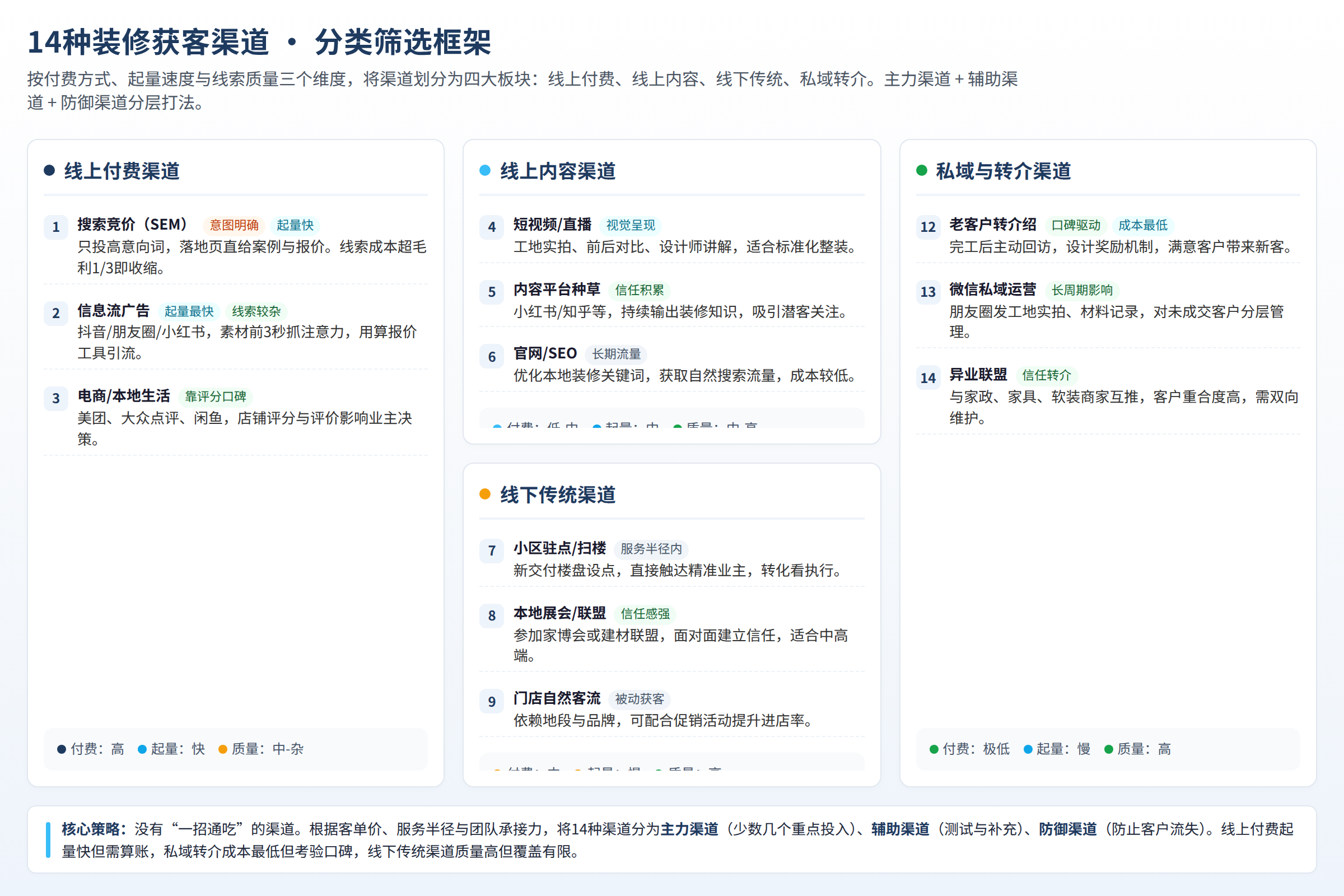Click the number 1 badge beside 搜索竞价

tap(56, 227)
